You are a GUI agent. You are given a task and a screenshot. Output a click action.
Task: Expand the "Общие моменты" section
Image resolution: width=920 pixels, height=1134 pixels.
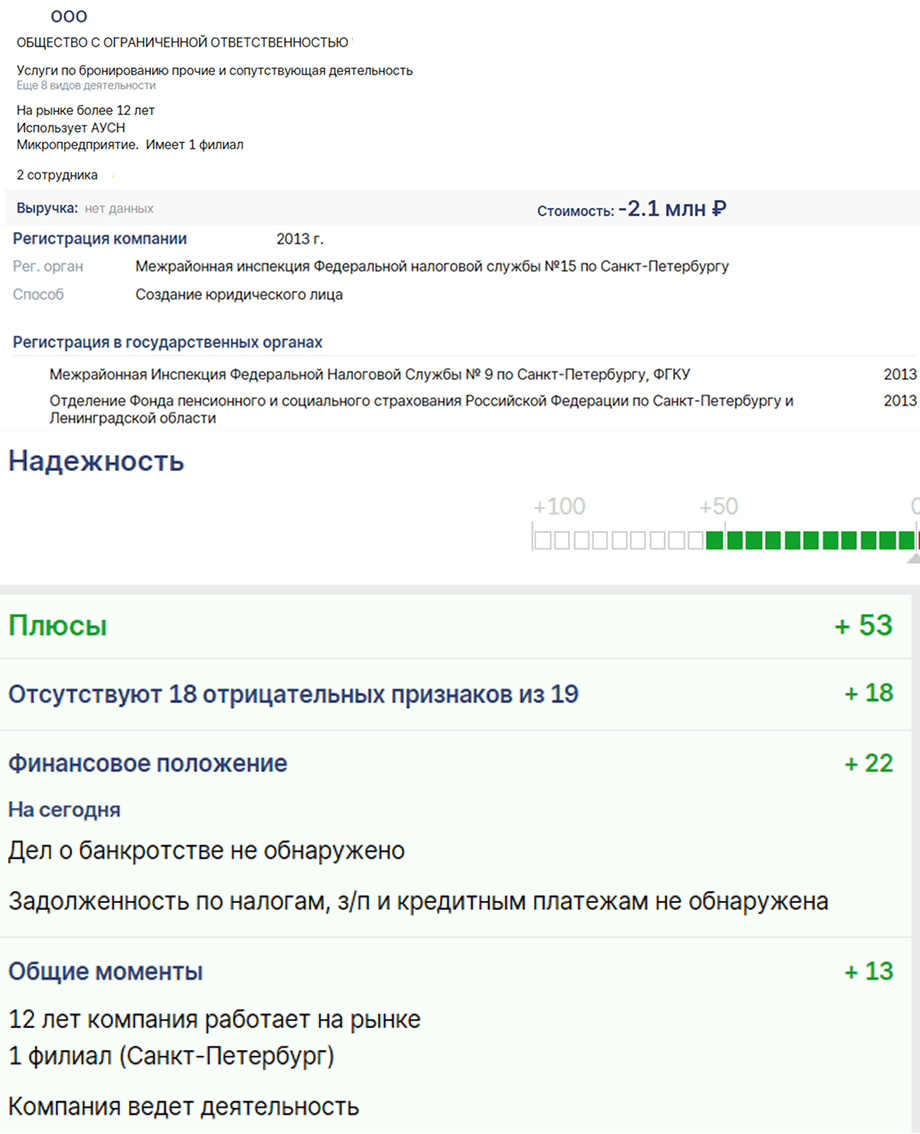106,972
